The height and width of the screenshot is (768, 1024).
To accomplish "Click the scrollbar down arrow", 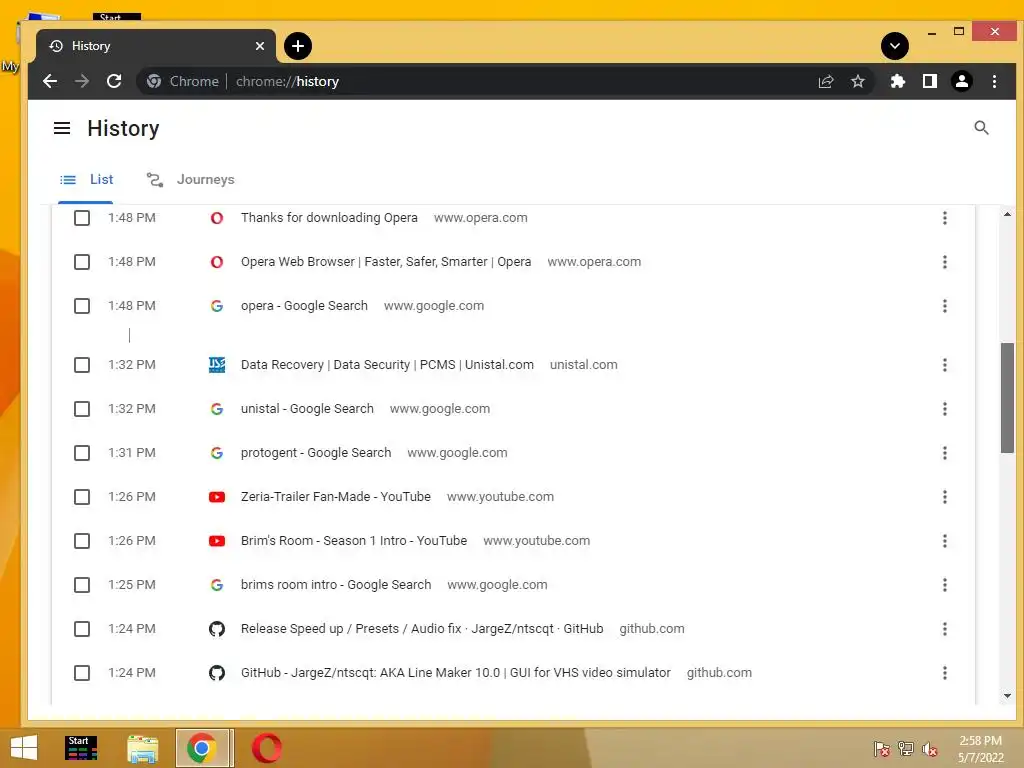I will (1007, 696).
